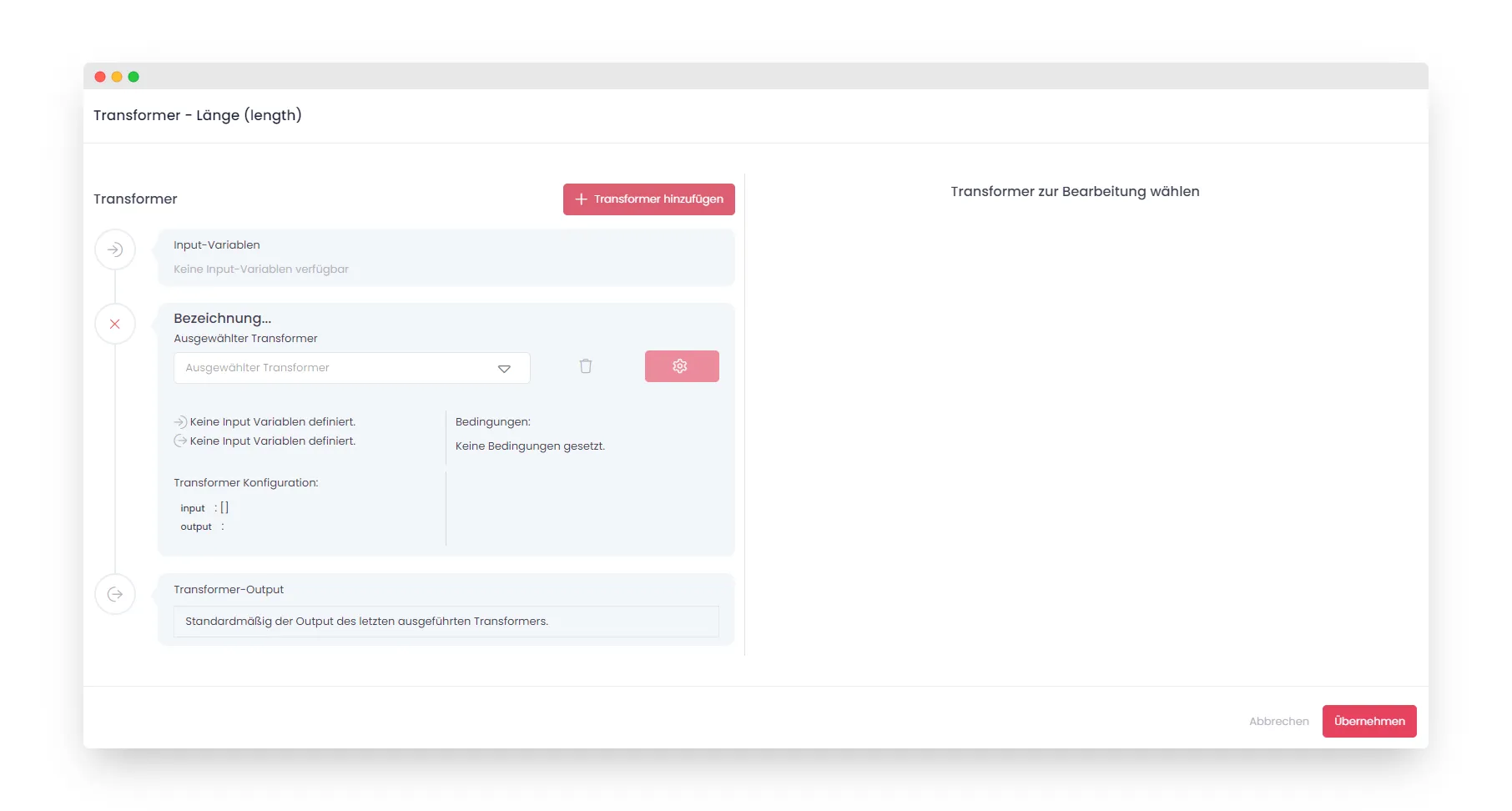
Task: Click the 'Input-Variablen' heading
Action: click(217, 245)
